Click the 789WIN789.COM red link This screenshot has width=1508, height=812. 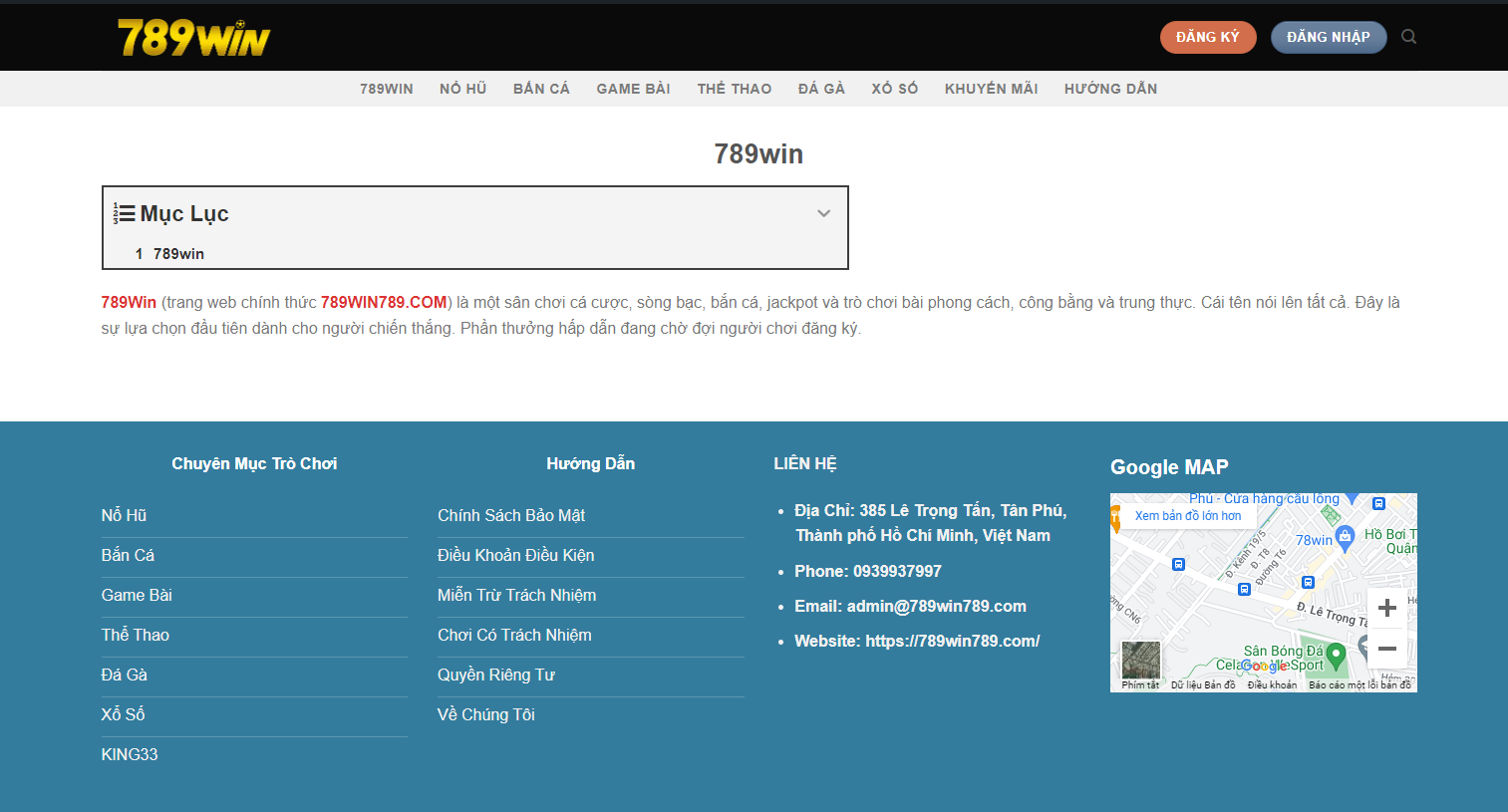pyautogui.click(x=384, y=302)
